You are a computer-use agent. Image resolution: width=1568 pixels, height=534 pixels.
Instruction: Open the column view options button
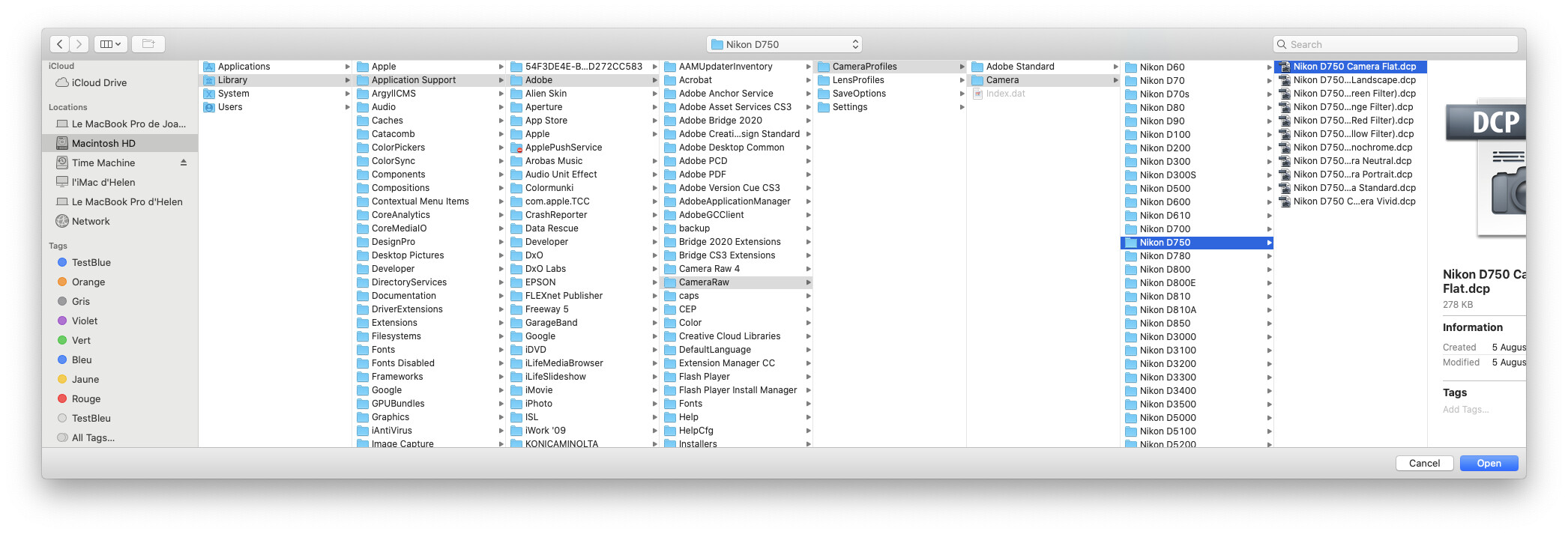[110, 44]
